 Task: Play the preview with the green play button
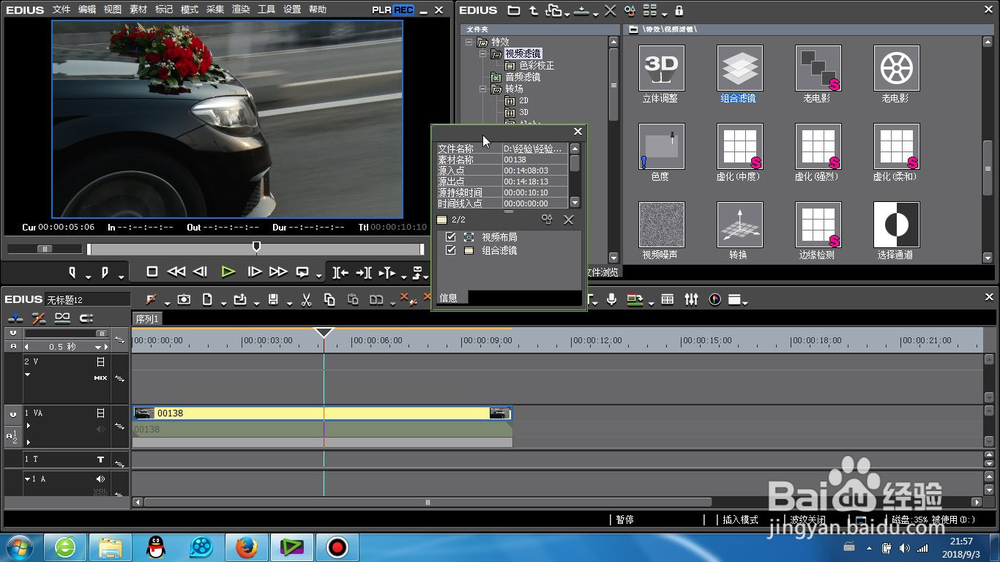point(228,272)
